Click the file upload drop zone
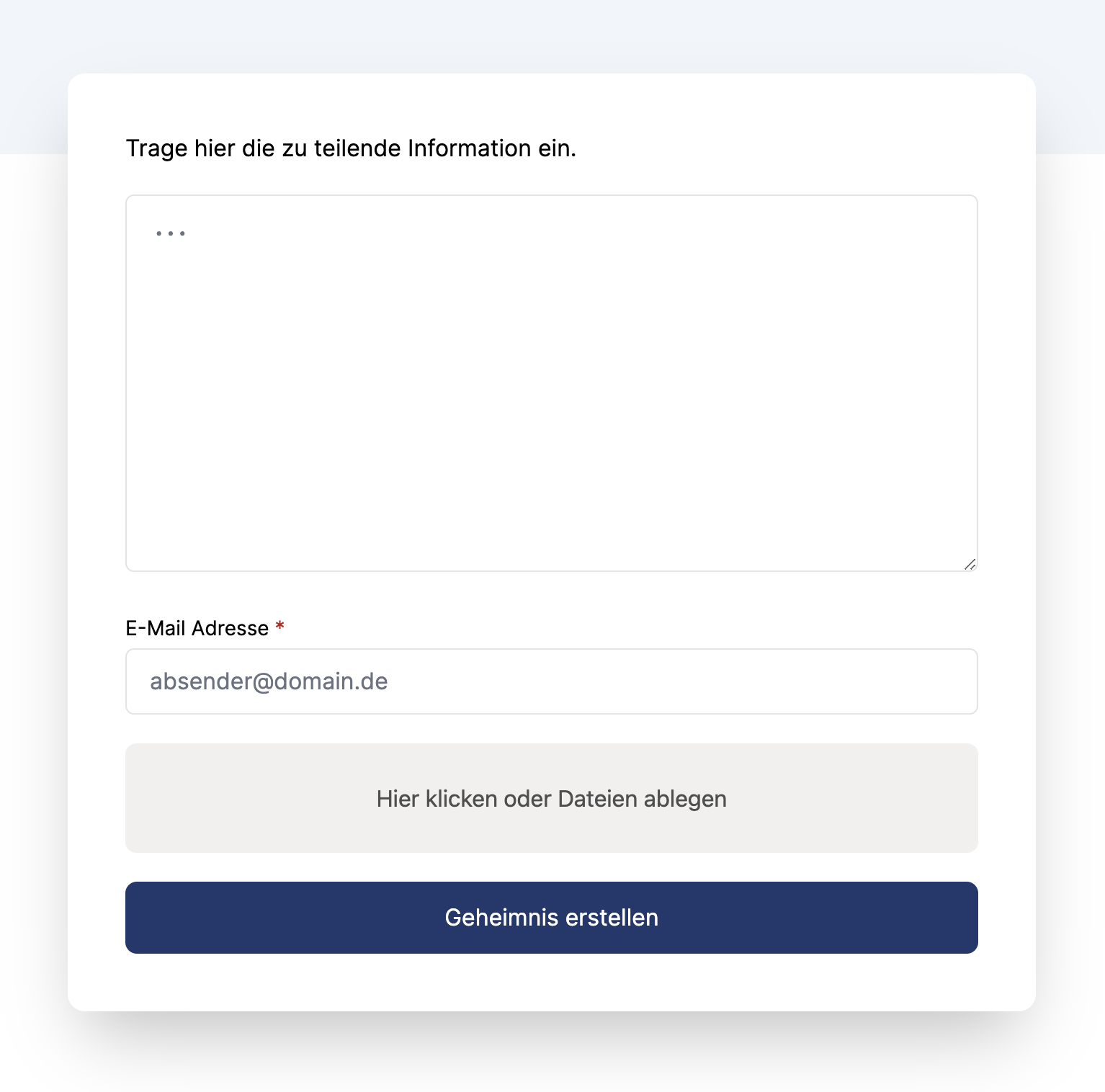Image resolution: width=1105 pixels, height=1092 pixels. pyautogui.click(x=551, y=798)
